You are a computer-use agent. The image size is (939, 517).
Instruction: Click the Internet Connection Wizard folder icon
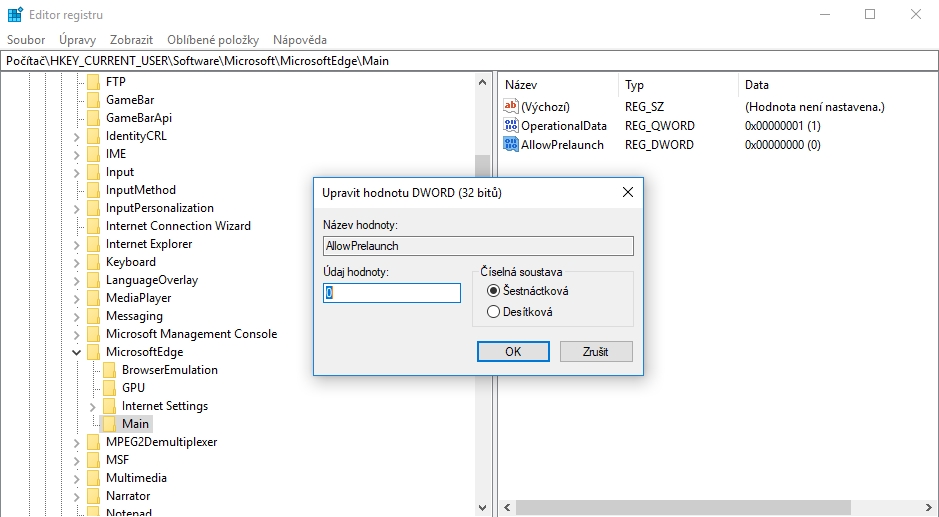(93, 226)
